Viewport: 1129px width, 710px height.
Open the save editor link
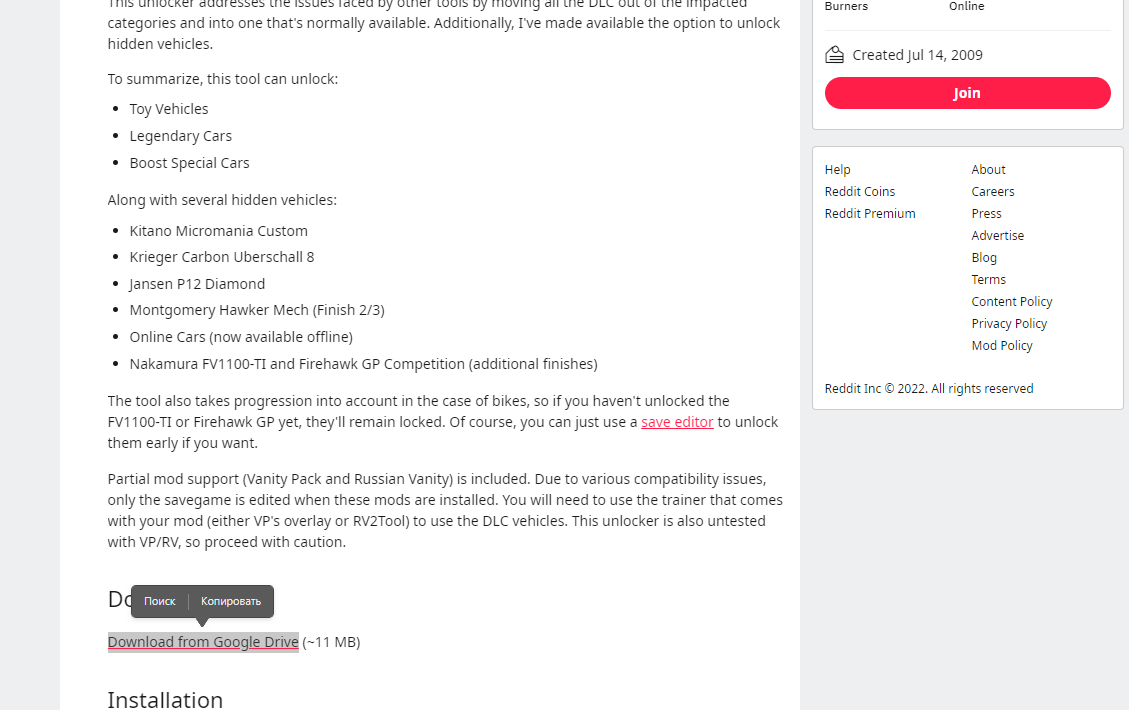pyautogui.click(x=677, y=422)
